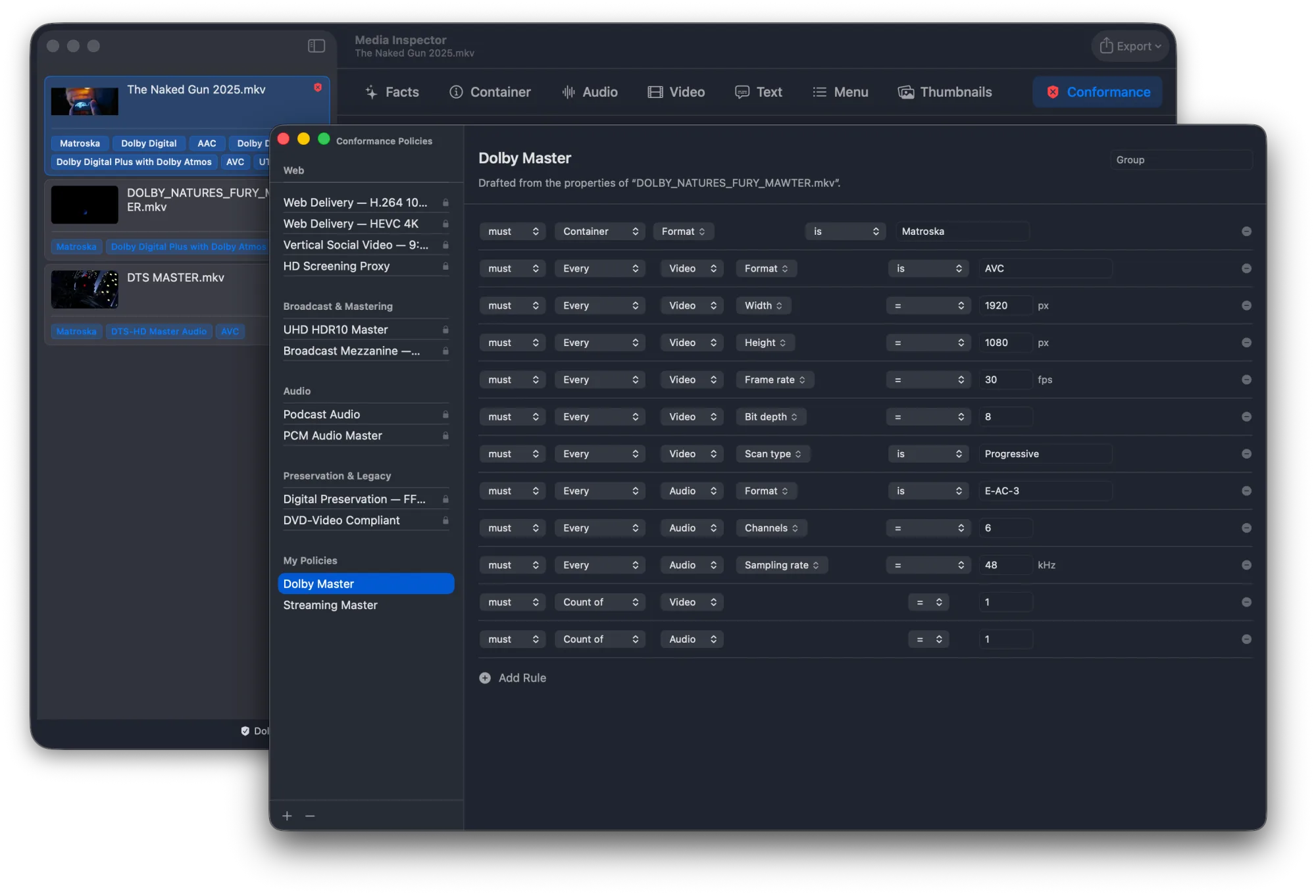
Task: Select Digital Preservation — FF... policy
Action: 366,499
